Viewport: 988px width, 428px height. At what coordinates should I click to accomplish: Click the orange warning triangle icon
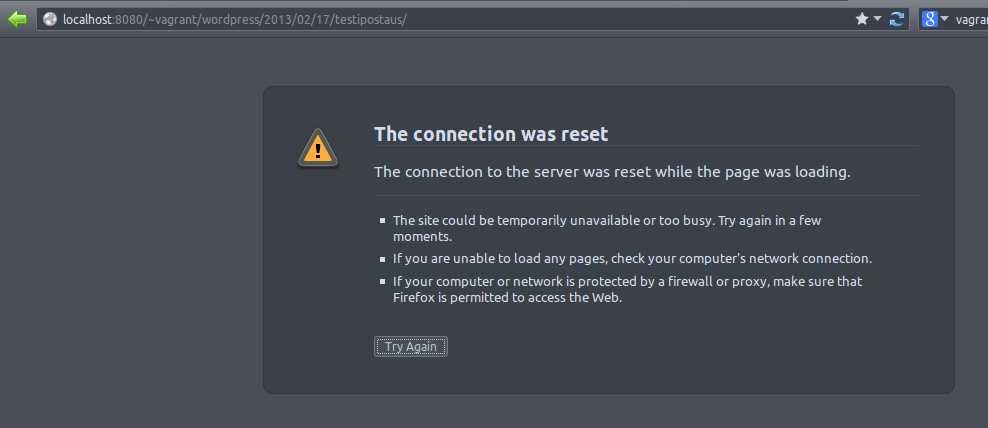coord(318,149)
